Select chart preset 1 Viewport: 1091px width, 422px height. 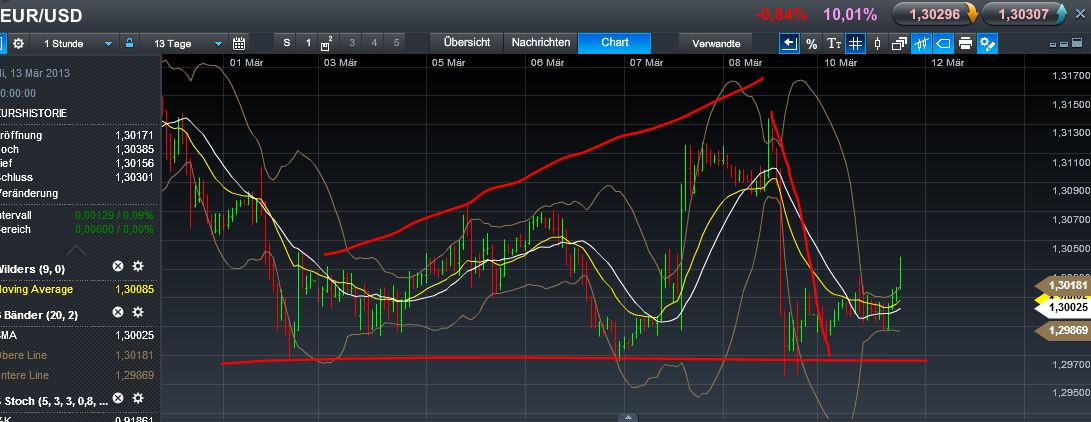(x=308, y=43)
